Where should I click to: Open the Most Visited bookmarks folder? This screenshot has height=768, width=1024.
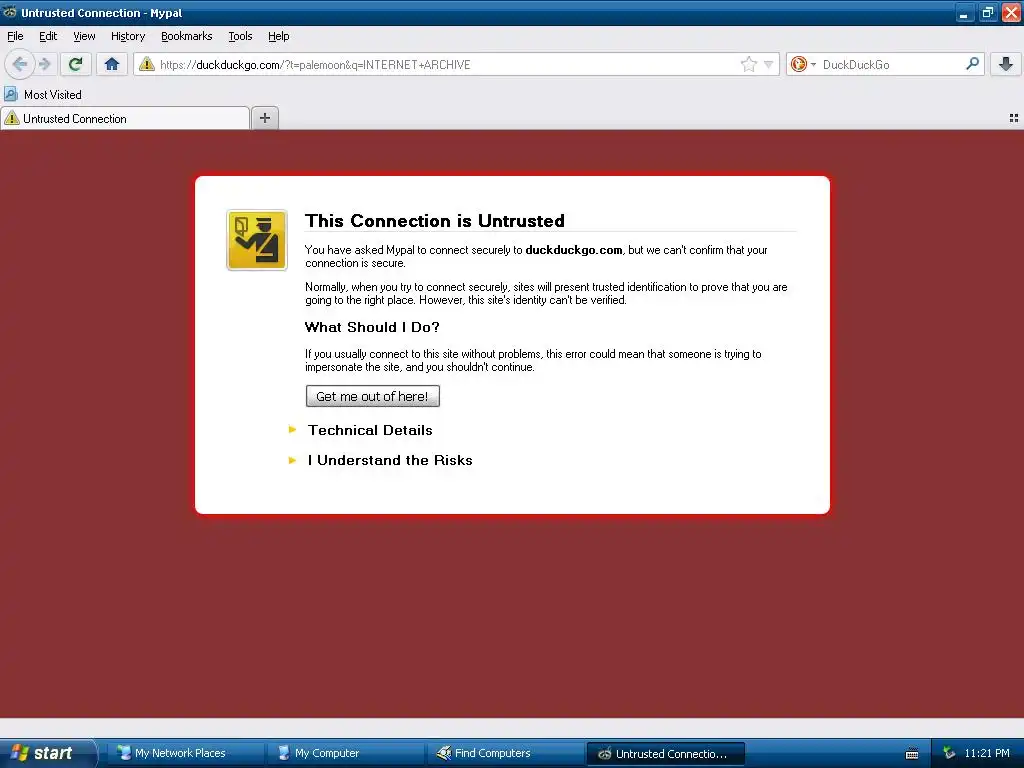43,95
